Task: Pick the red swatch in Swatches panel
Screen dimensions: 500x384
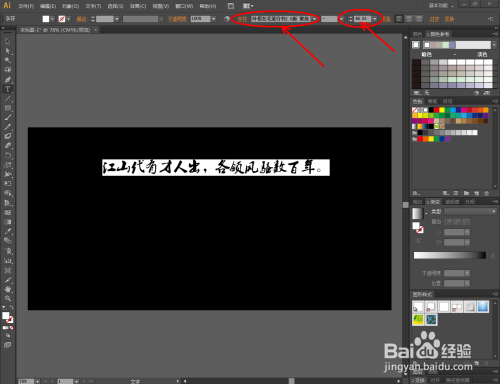Action: point(436,110)
